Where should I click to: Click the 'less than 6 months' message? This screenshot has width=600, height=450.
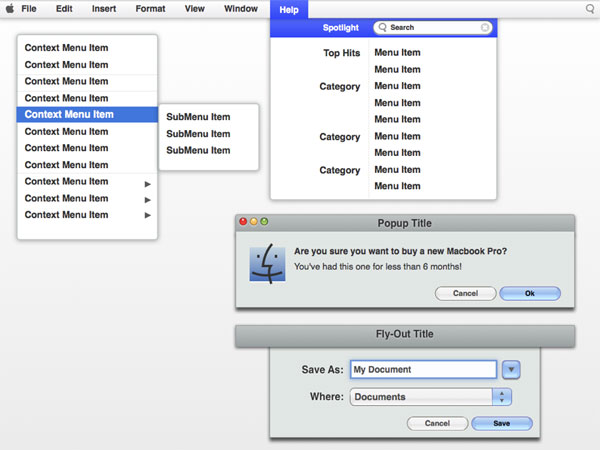click(378, 266)
